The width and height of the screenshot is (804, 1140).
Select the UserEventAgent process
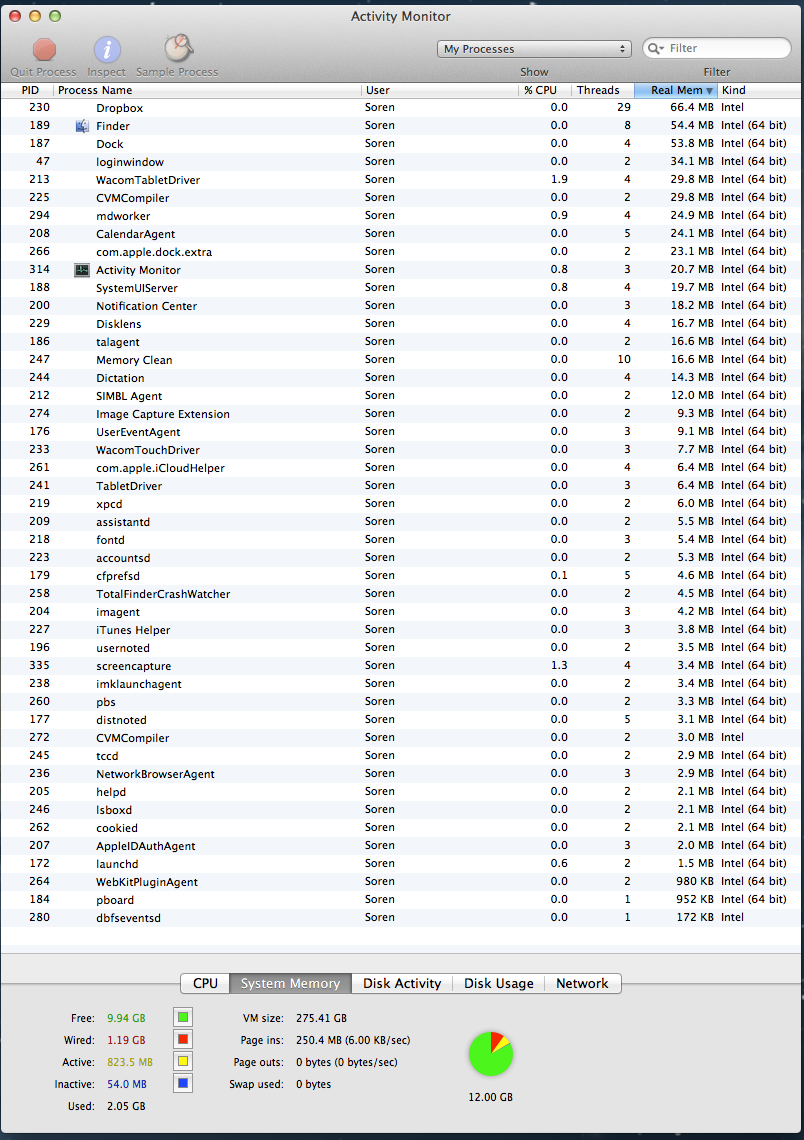click(x=402, y=432)
